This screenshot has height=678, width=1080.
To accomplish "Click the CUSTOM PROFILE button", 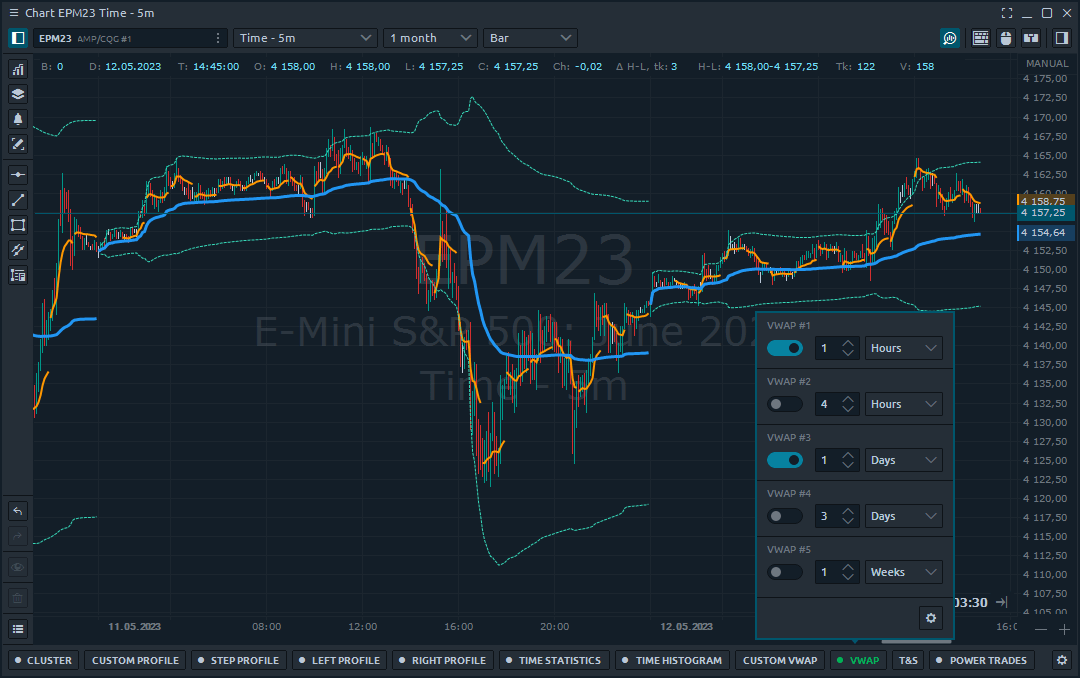I will tap(135, 660).
